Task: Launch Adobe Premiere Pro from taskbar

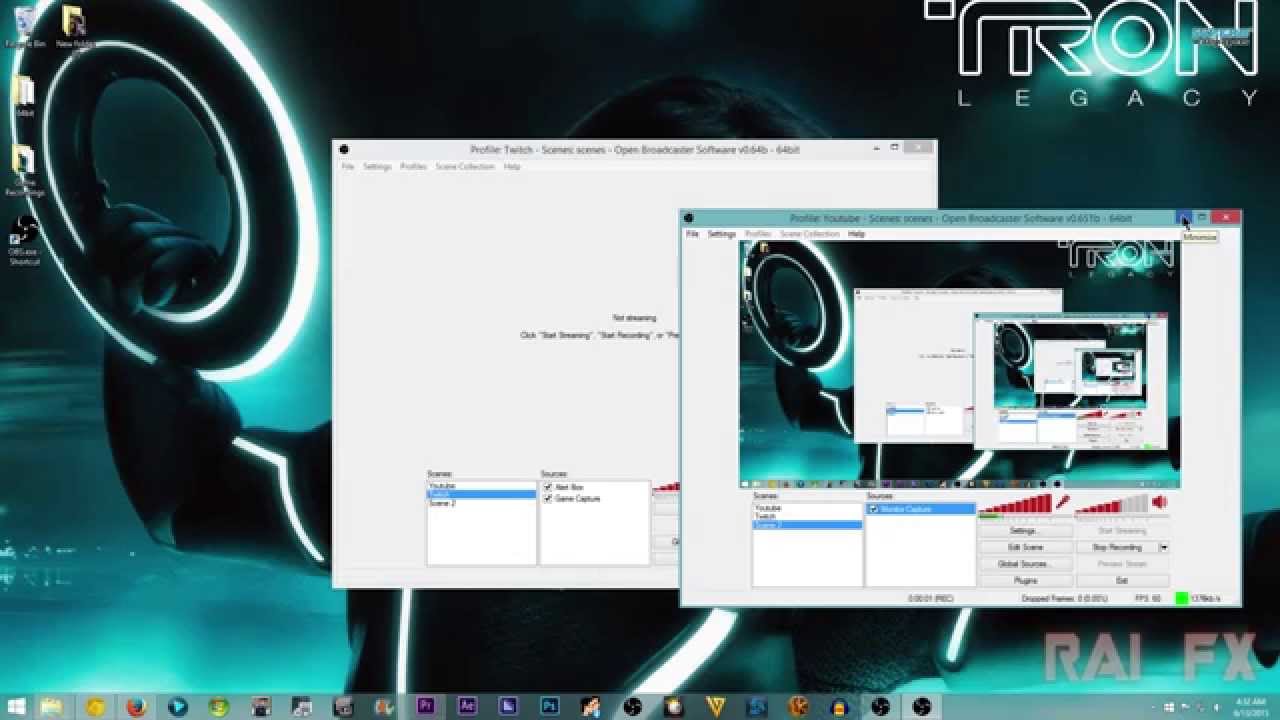Action: click(x=425, y=707)
